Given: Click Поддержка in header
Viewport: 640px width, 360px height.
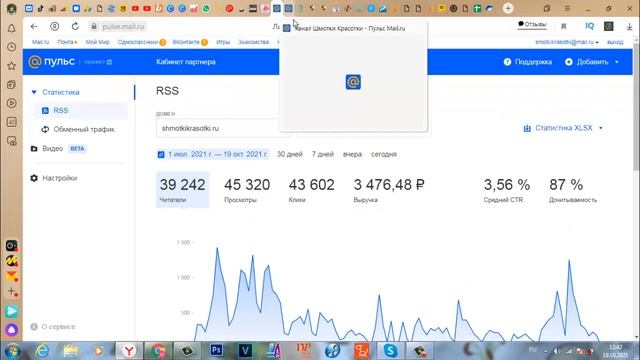Looking at the screenshot, I should coord(533,62).
